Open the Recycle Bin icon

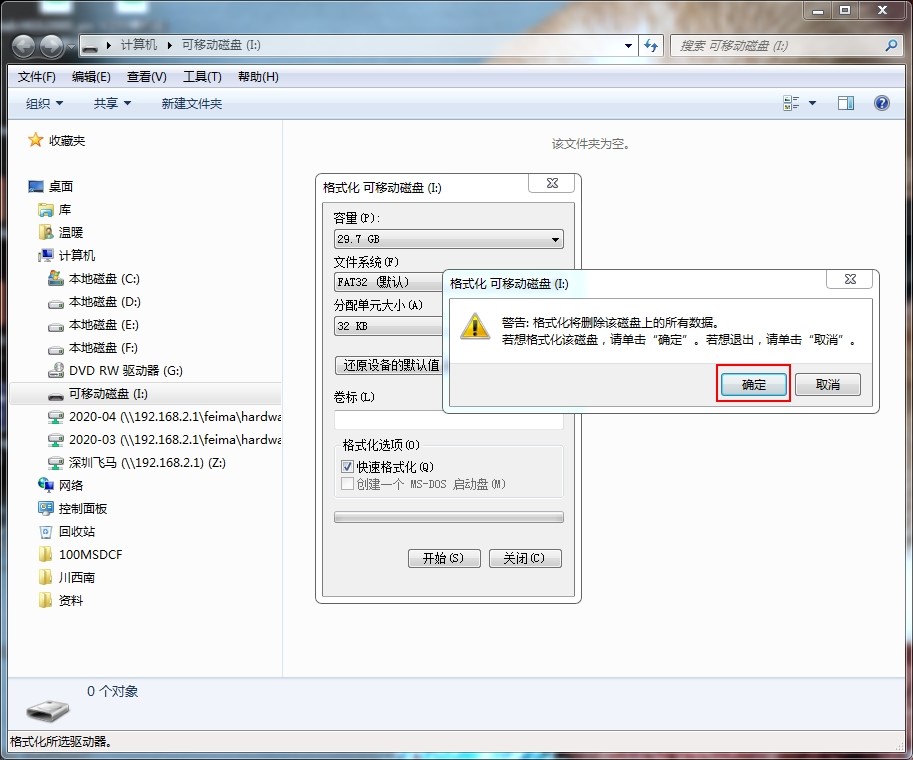coord(45,532)
